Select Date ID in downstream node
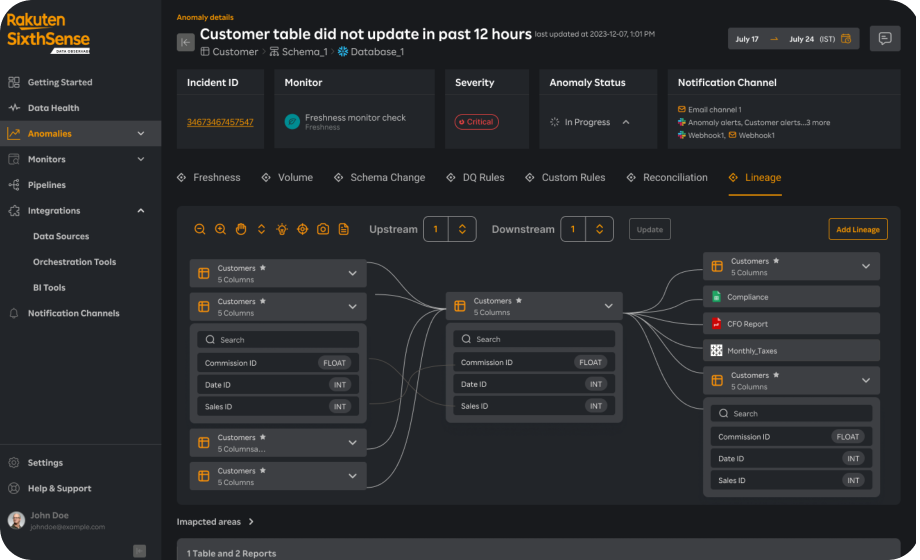 tap(791, 459)
